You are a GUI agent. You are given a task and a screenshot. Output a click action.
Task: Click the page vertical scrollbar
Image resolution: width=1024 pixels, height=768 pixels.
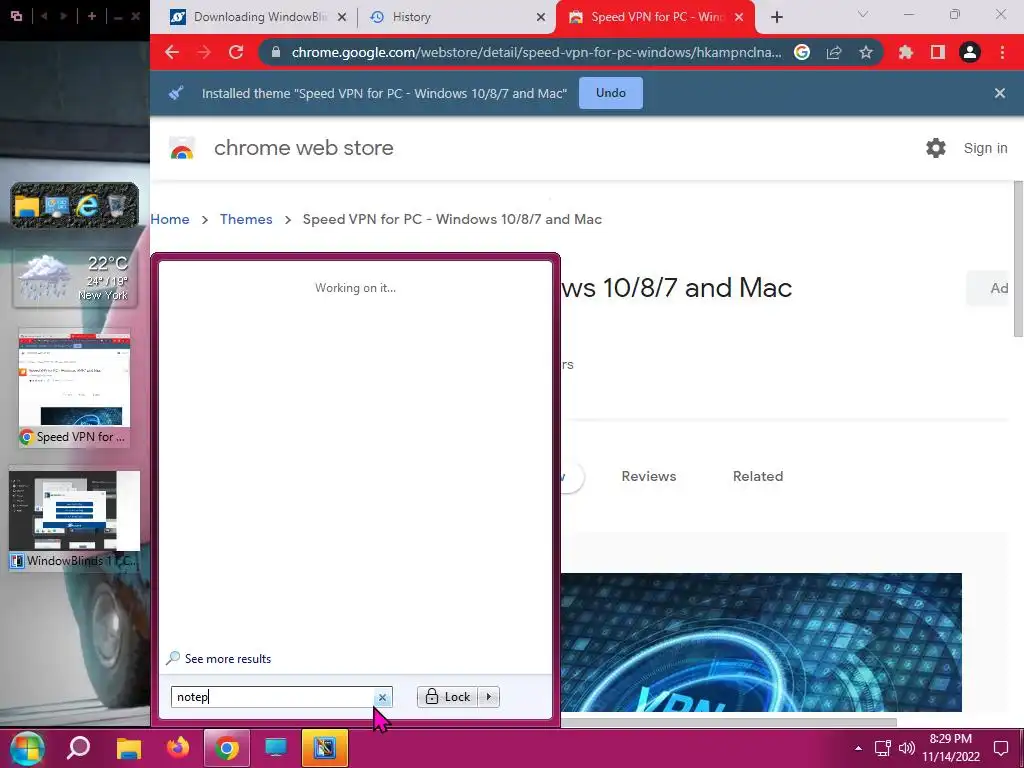(x=1018, y=261)
